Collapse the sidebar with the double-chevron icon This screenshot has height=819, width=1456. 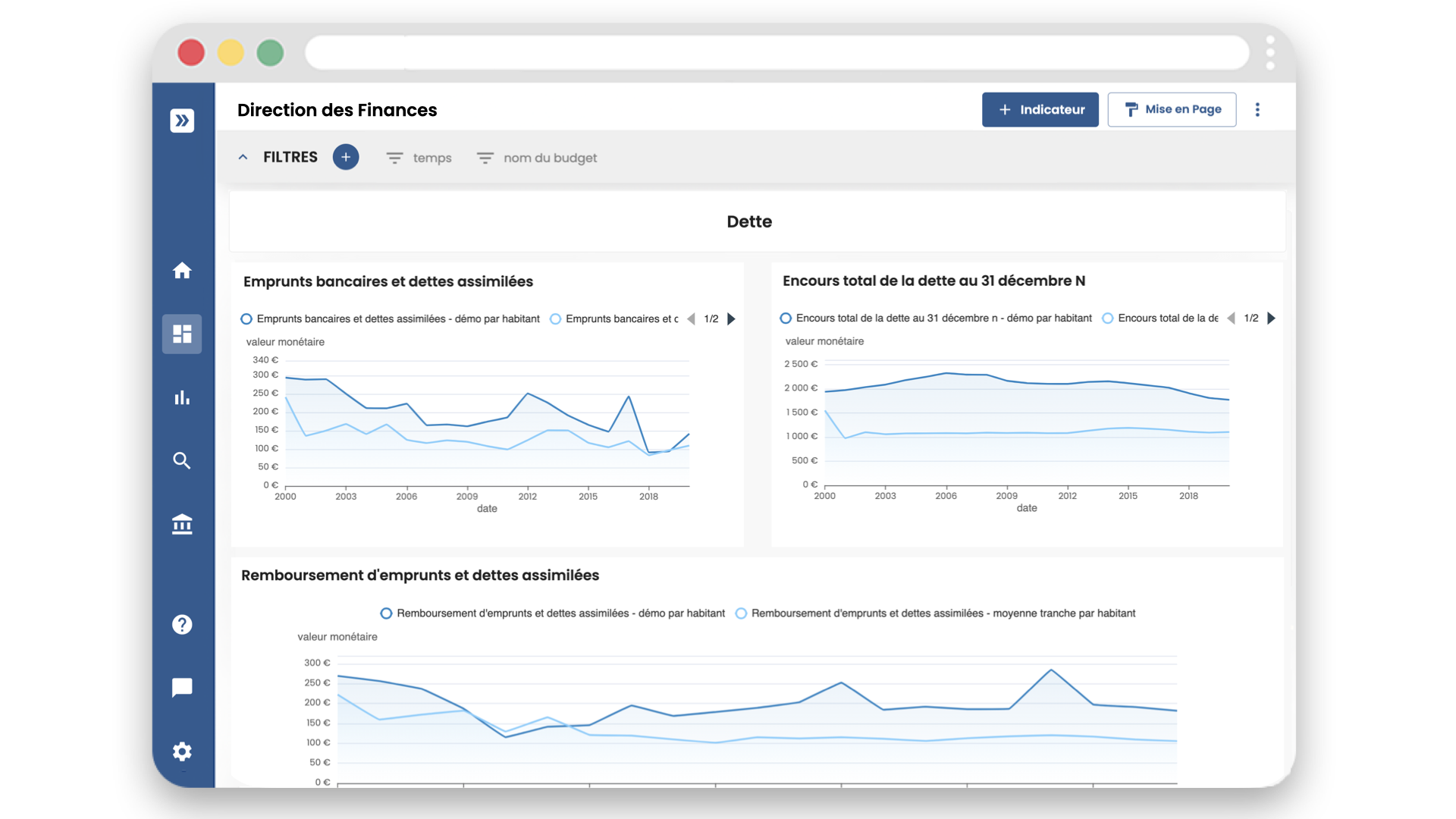click(182, 120)
